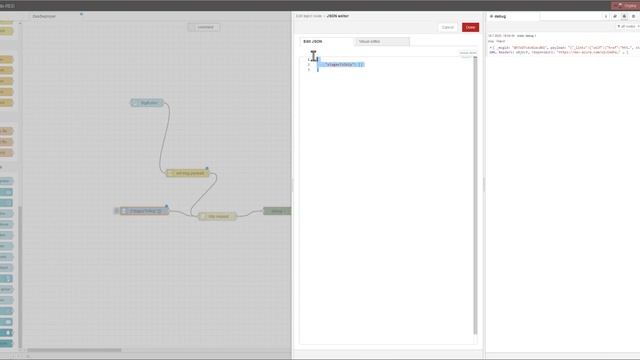Switch to the Visual editor tab

(382, 42)
